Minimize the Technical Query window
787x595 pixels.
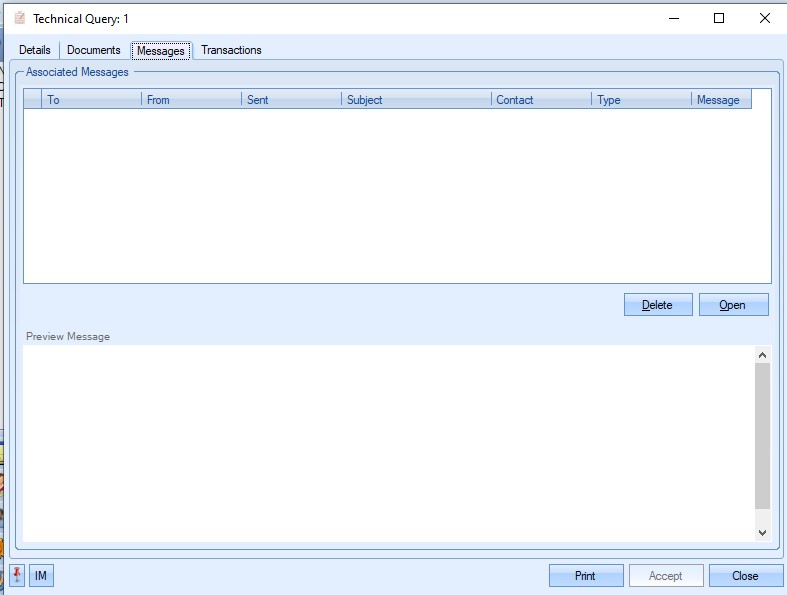[x=674, y=19]
